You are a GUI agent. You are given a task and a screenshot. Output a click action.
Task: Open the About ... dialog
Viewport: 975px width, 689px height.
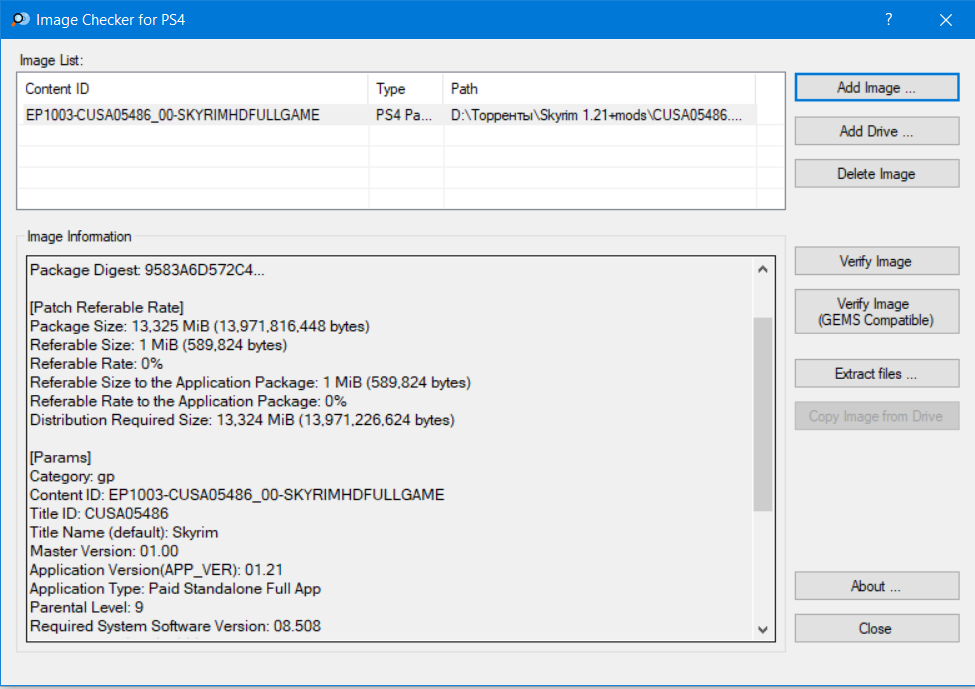pyautogui.click(x=877, y=586)
